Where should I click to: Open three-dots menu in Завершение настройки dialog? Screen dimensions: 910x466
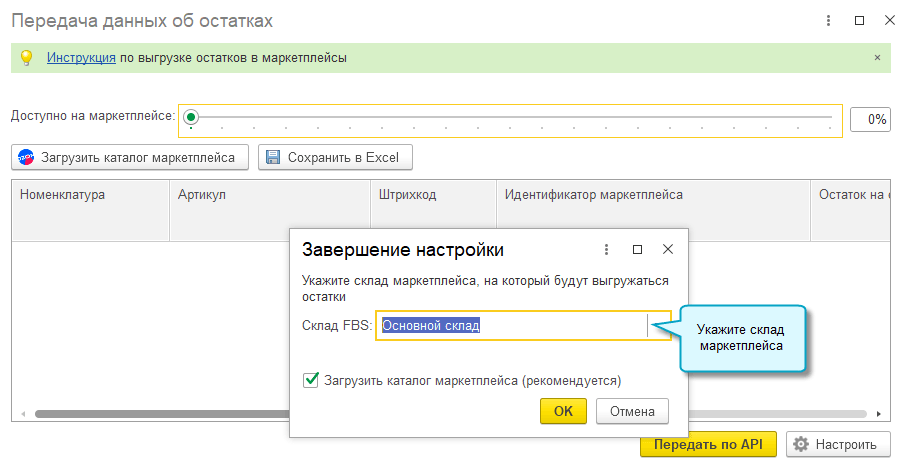point(606,250)
